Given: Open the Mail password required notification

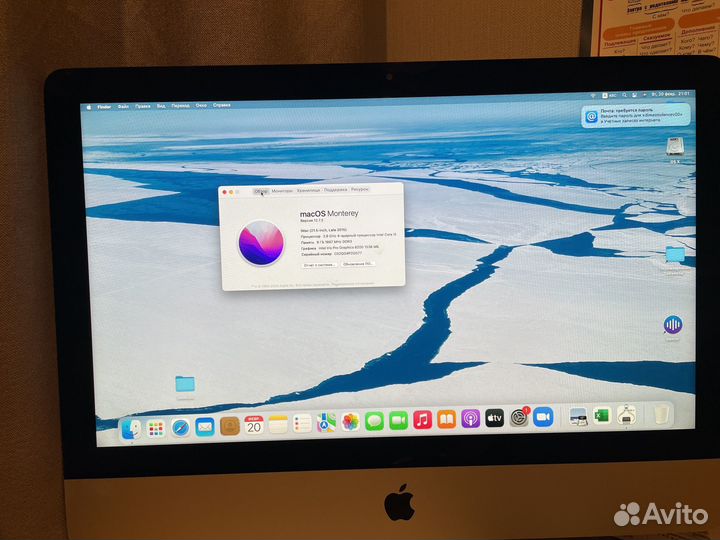Looking at the screenshot, I should click(635, 115).
